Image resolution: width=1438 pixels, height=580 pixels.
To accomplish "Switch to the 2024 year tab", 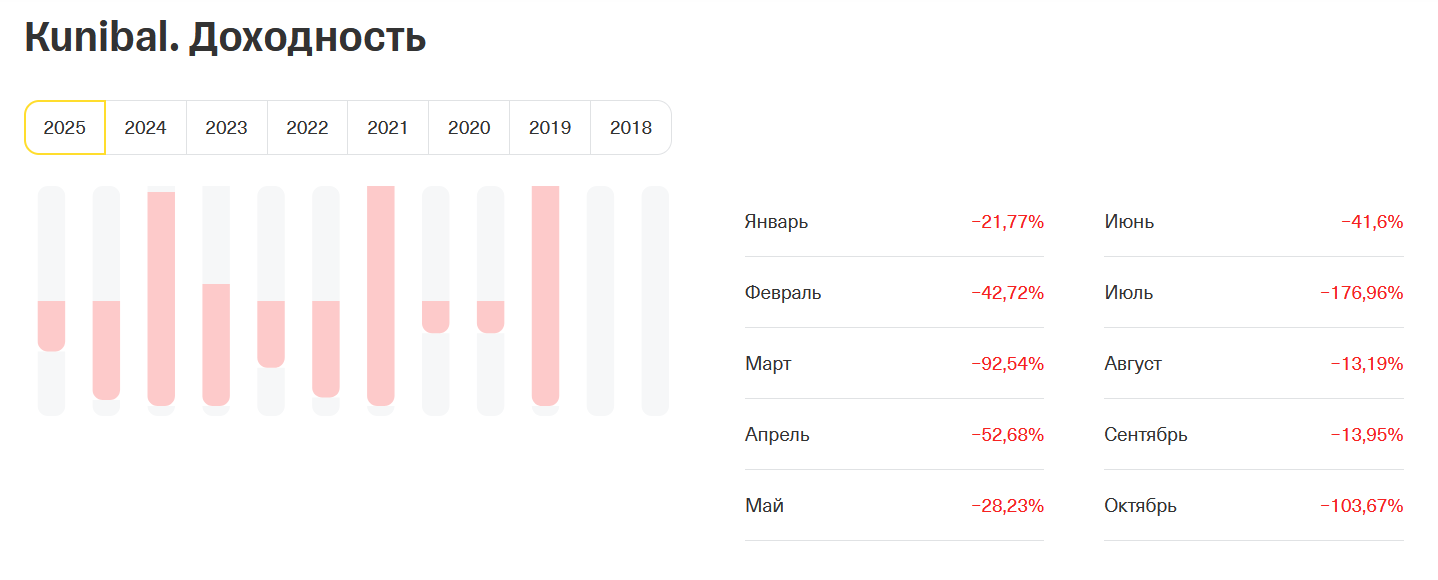I will [x=146, y=128].
